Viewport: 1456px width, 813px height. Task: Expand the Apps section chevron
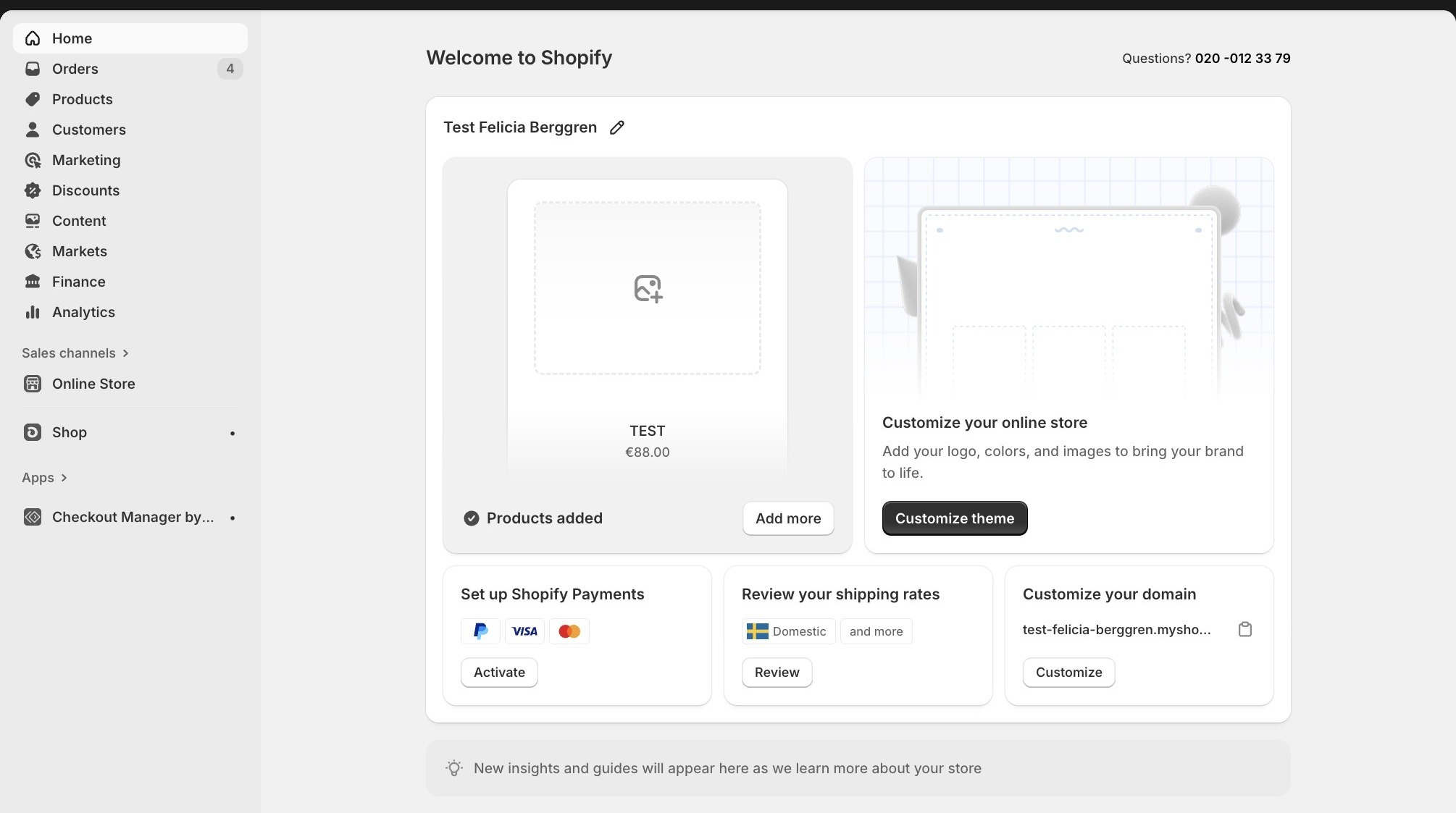(x=64, y=478)
